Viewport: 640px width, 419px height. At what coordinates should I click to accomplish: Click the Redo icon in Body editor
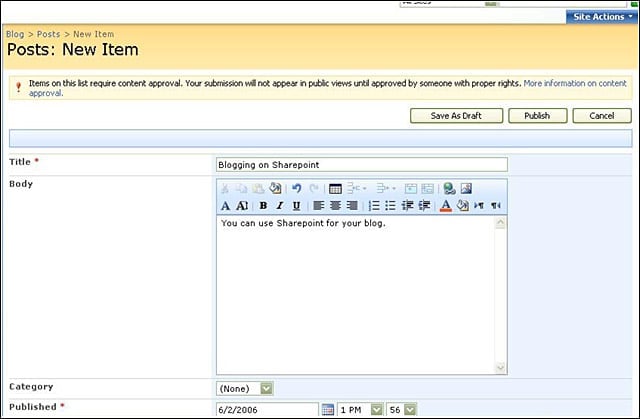pyautogui.click(x=314, y=188)
